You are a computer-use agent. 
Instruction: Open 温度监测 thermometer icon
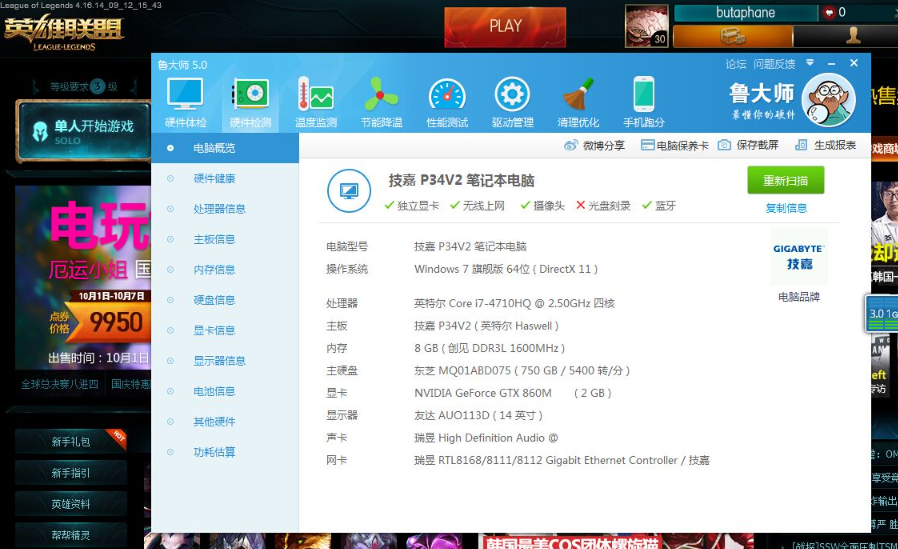pyautogui.click(x=316, y=95)
